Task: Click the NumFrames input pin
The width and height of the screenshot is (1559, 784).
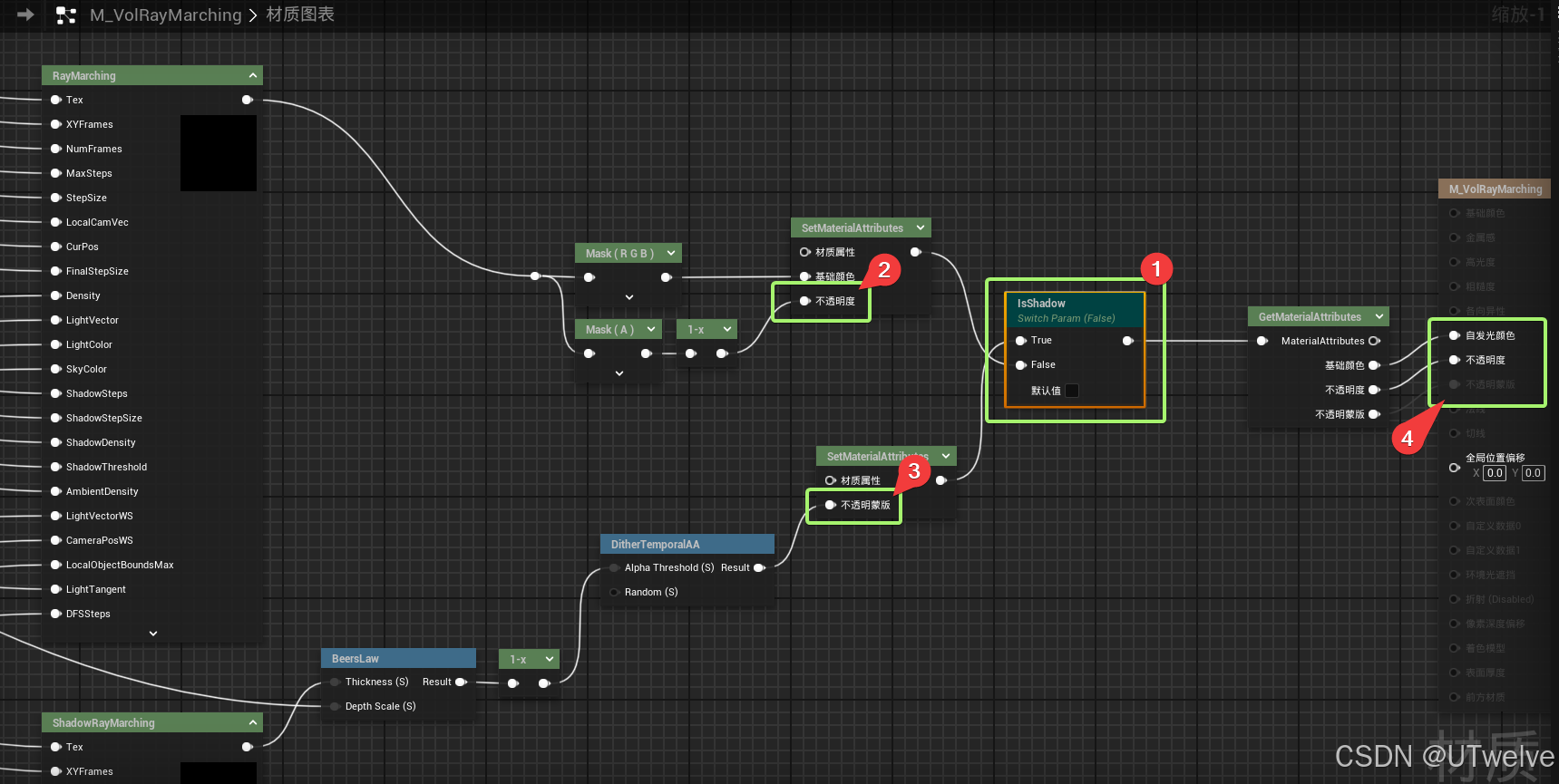Action: click(56, 149)
